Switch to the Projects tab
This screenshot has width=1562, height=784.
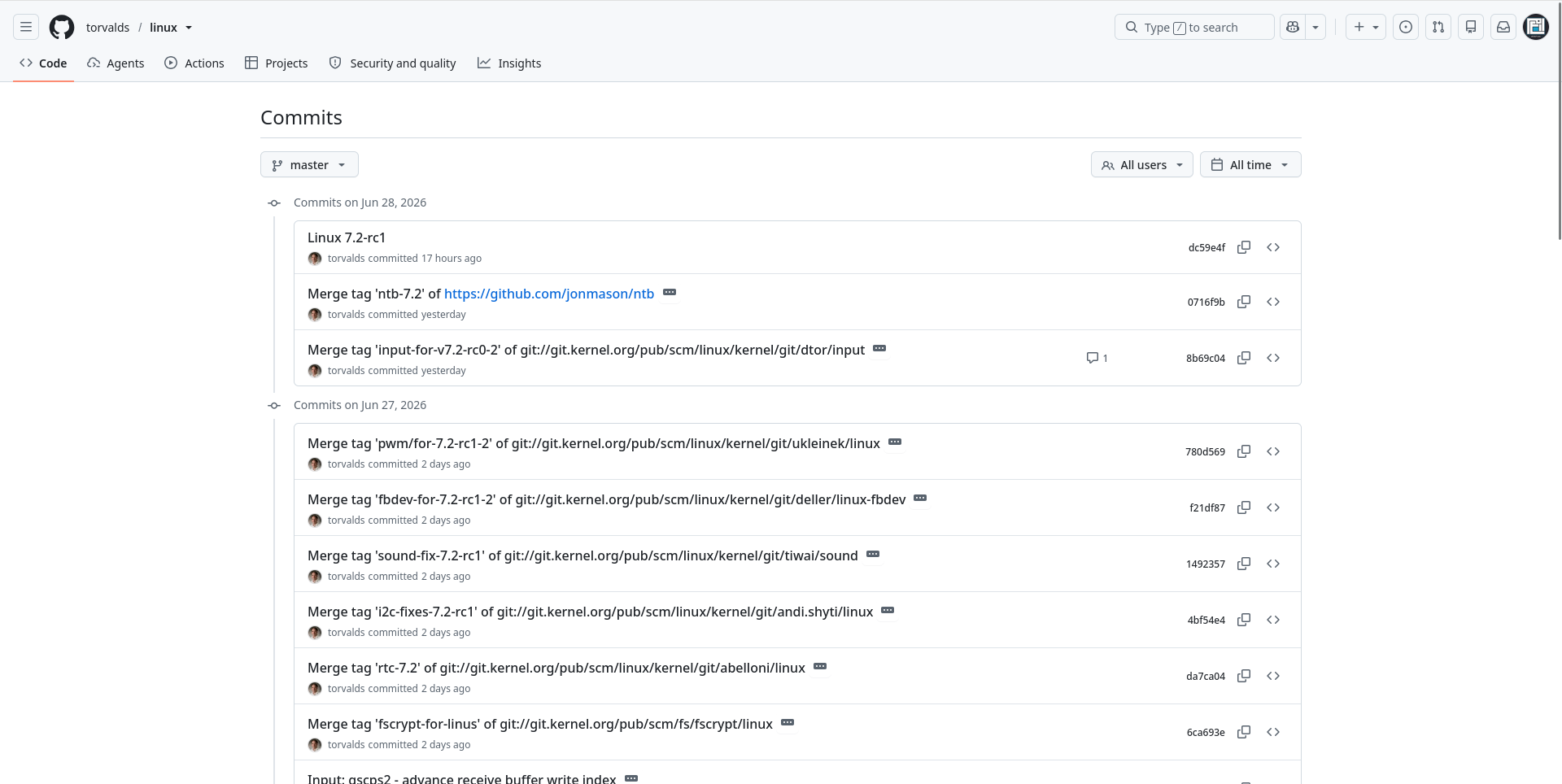coord(277,63)
